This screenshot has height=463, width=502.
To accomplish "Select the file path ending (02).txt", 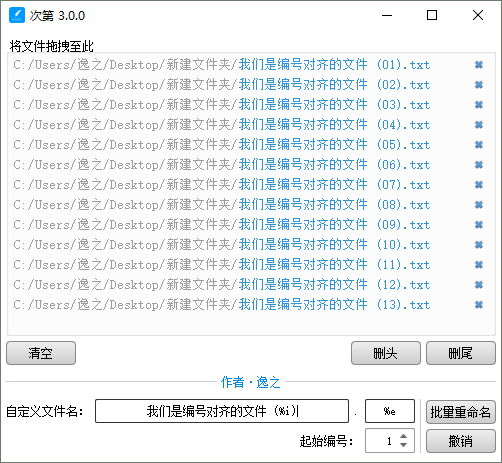I will click(222, 85).
